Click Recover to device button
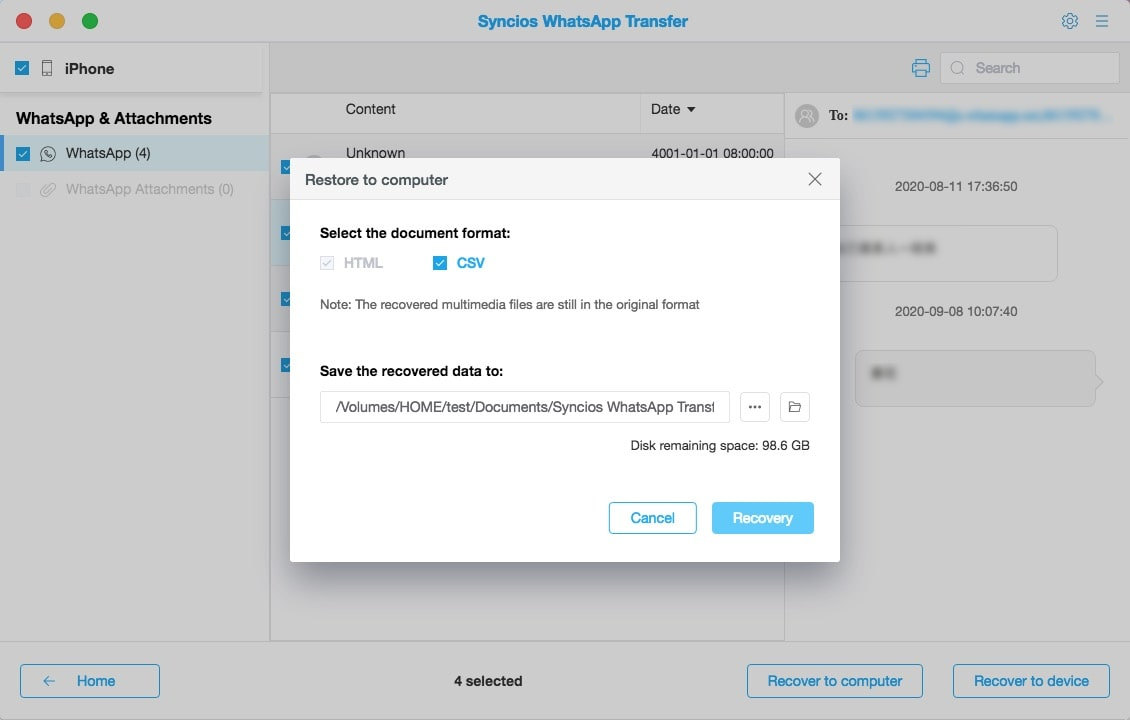This screenshot has width=1130, height=720. (x=1031, y=681)
